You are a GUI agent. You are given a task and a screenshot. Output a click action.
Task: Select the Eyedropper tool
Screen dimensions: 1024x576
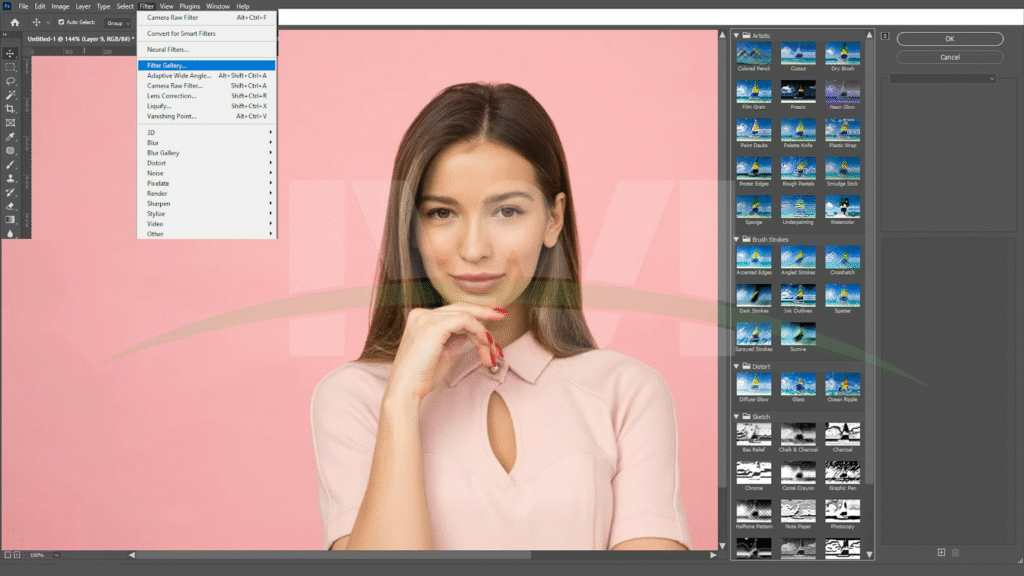coord(10,136)
